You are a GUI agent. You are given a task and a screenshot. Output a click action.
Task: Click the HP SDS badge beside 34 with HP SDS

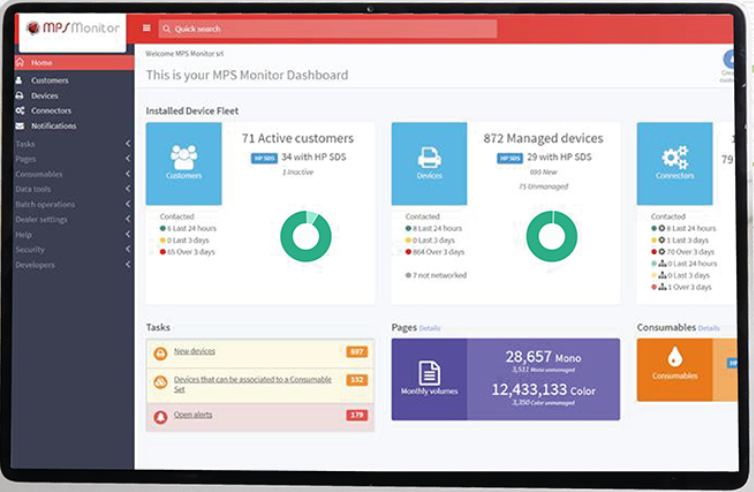click(264, 158)
